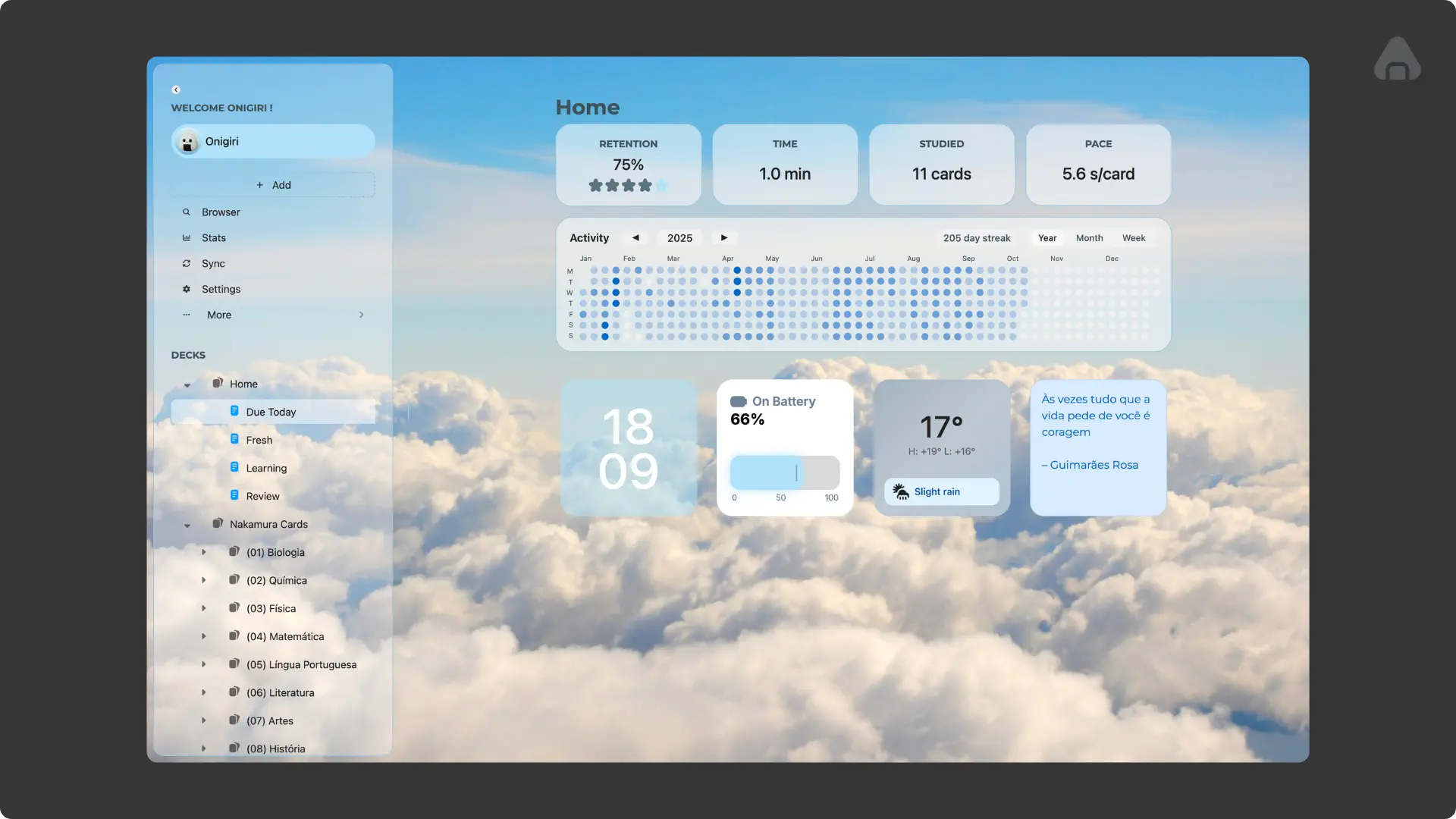1456x819 pixels.
Task: Go to previous activity year
Action: coord(635,237)
